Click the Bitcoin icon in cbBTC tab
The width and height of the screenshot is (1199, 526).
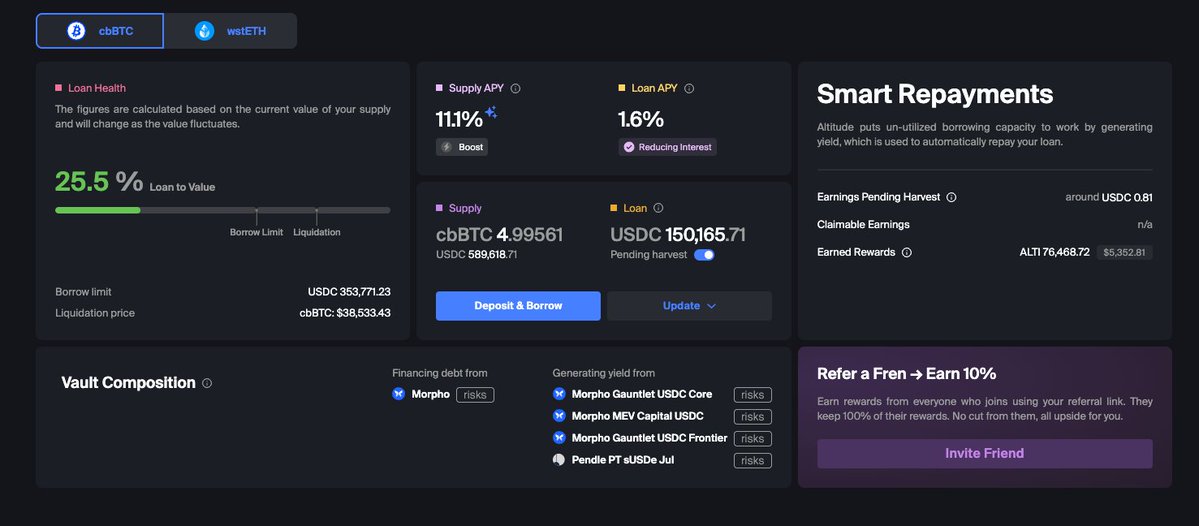[76, 31]
